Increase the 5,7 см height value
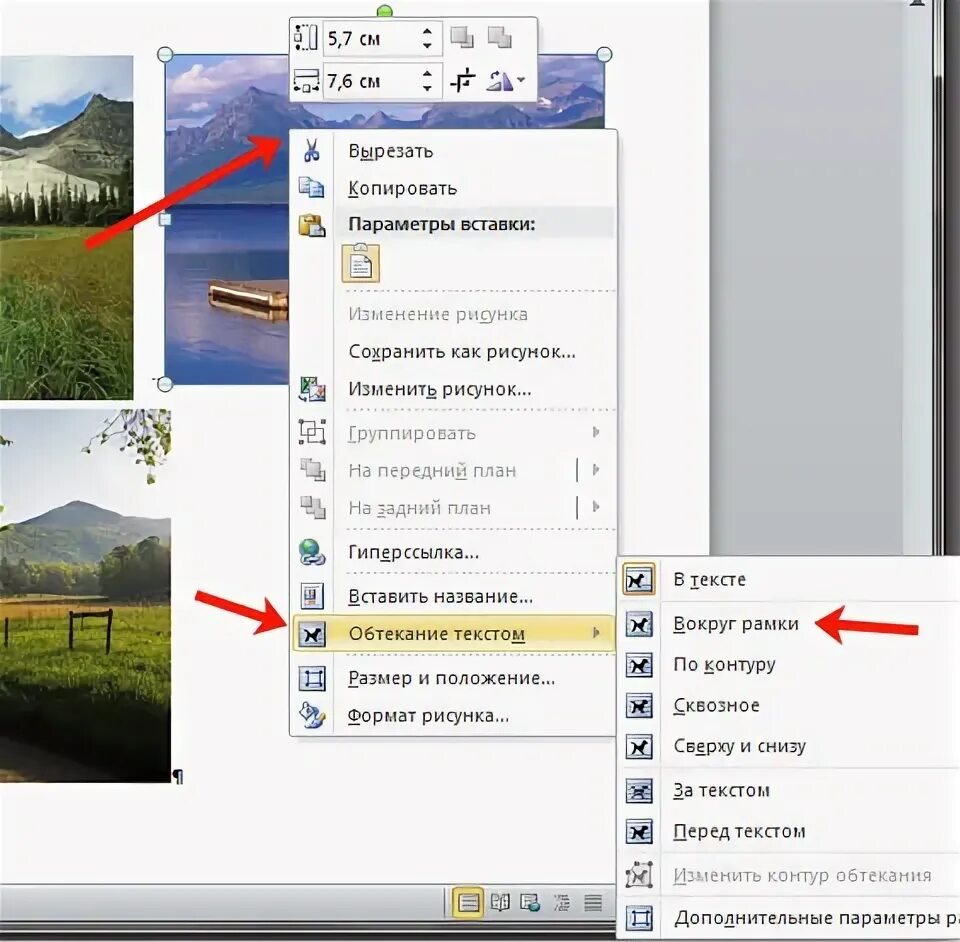Viewport: 960px width, 942px height. (x=427, y=31)
